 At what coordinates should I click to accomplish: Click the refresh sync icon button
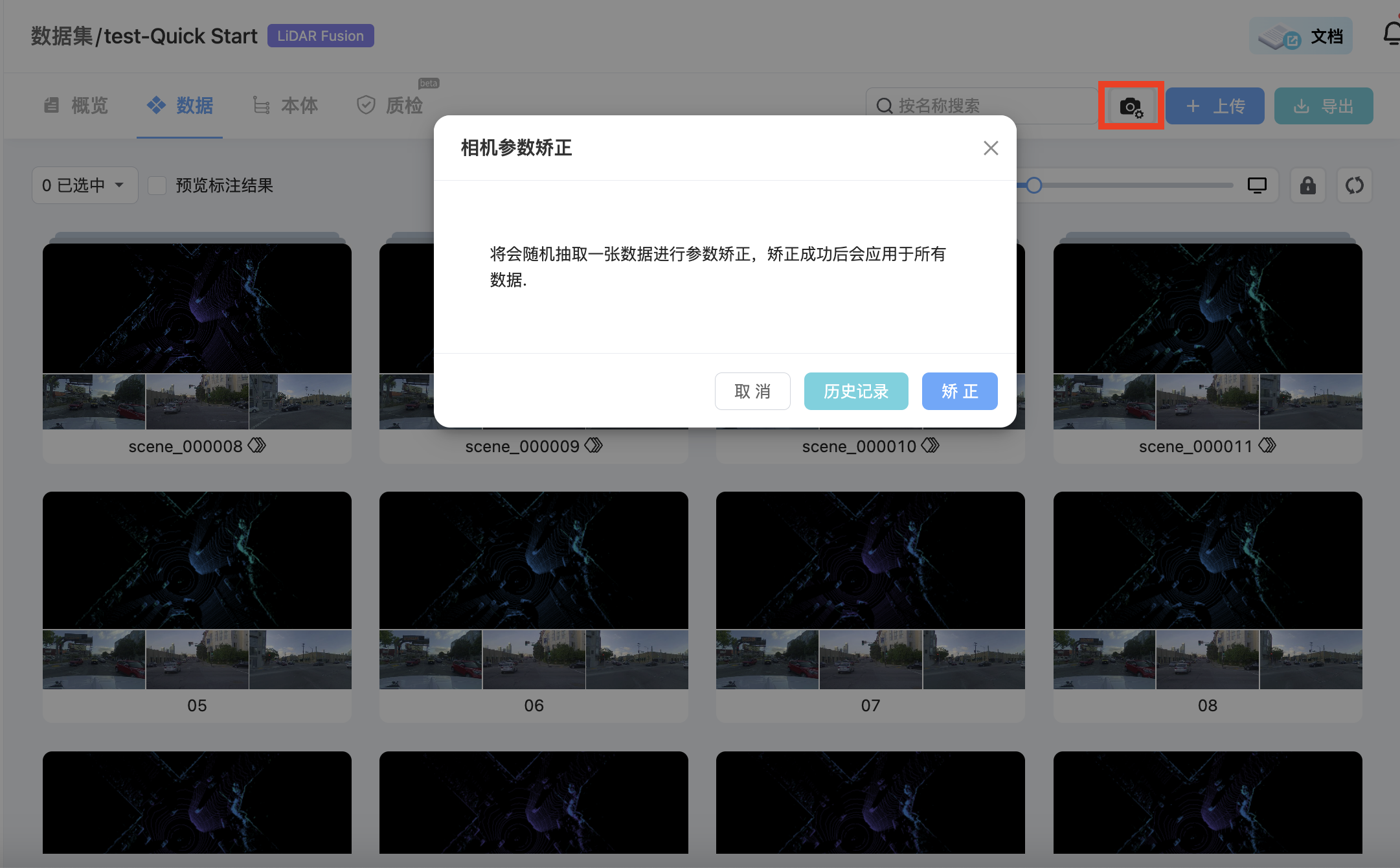[x=1354, y=186]
